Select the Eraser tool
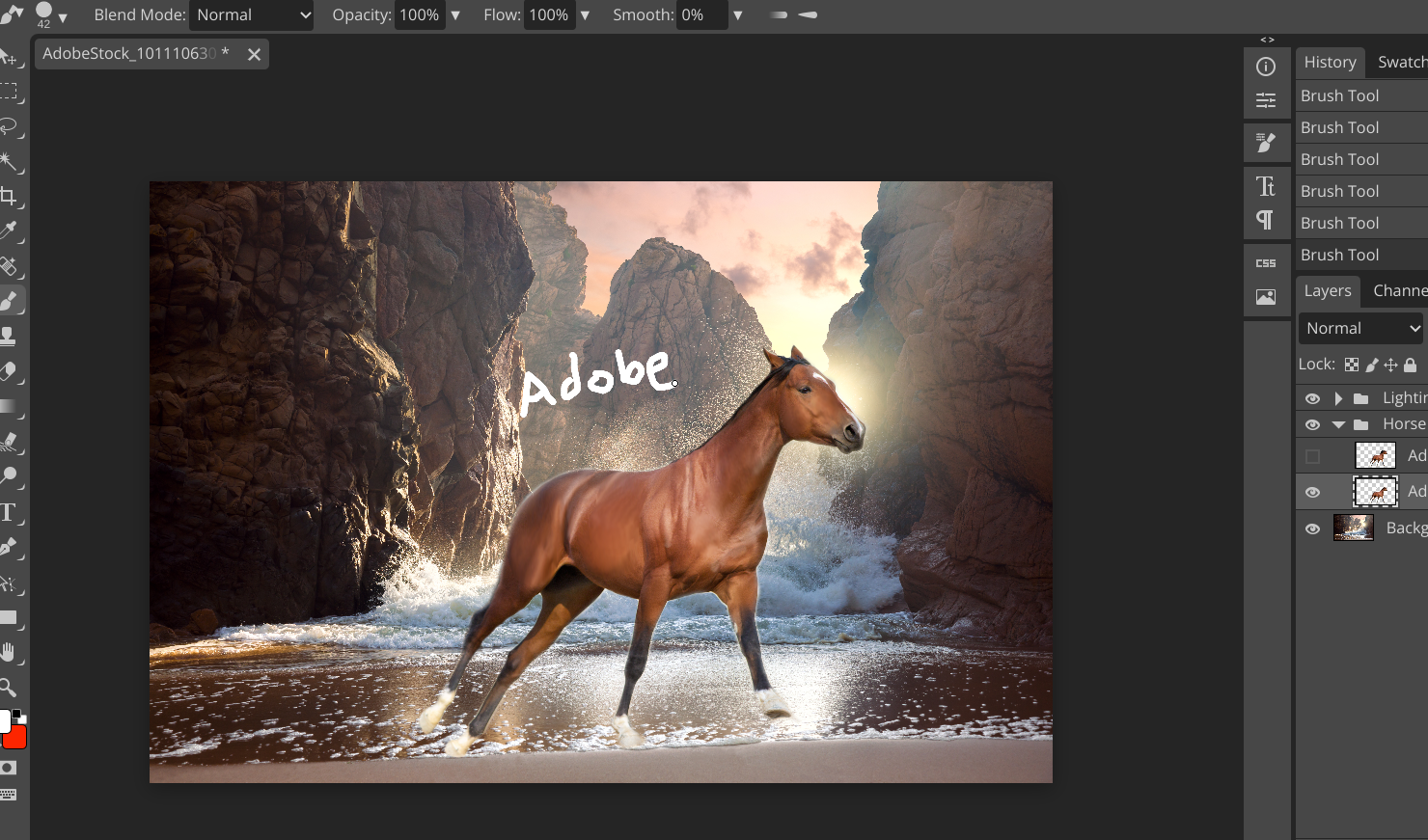 point(10,371)
